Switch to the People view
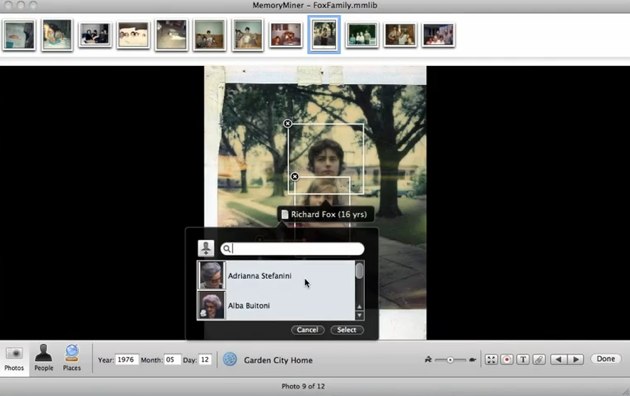Screen dimensions: 630x396 click(43, 358)
